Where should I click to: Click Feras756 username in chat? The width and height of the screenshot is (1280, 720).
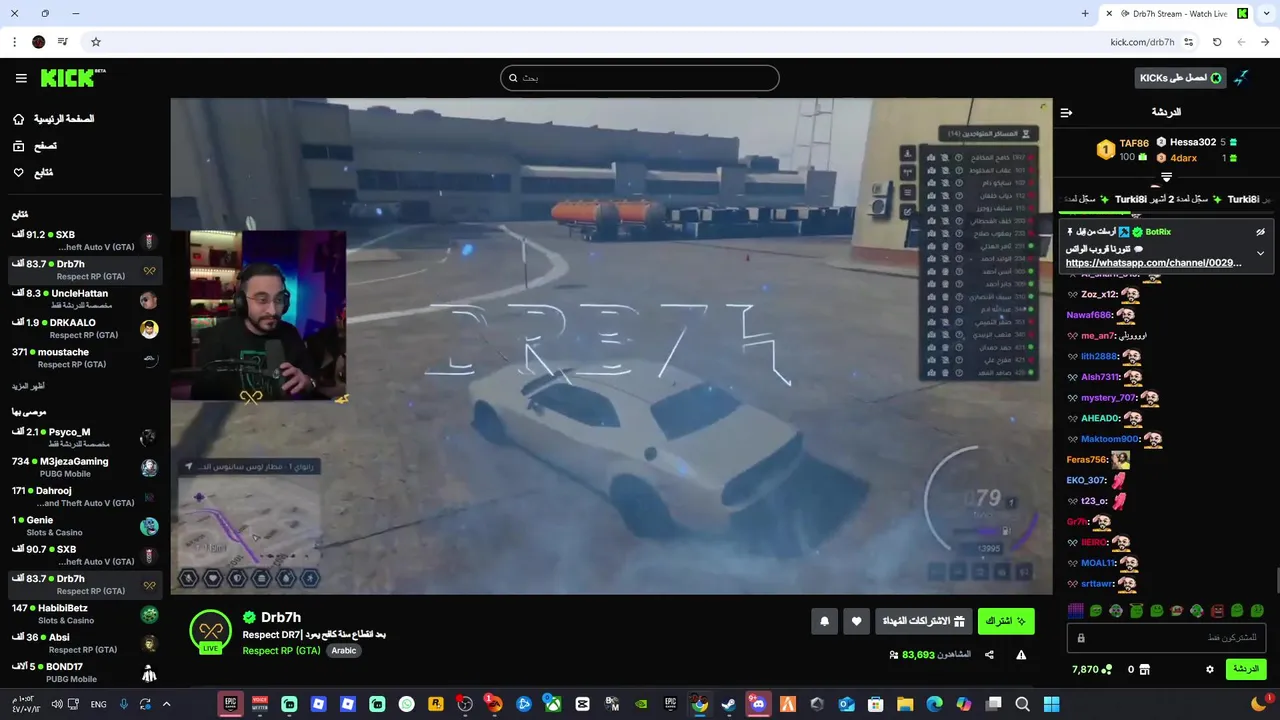1086,460
